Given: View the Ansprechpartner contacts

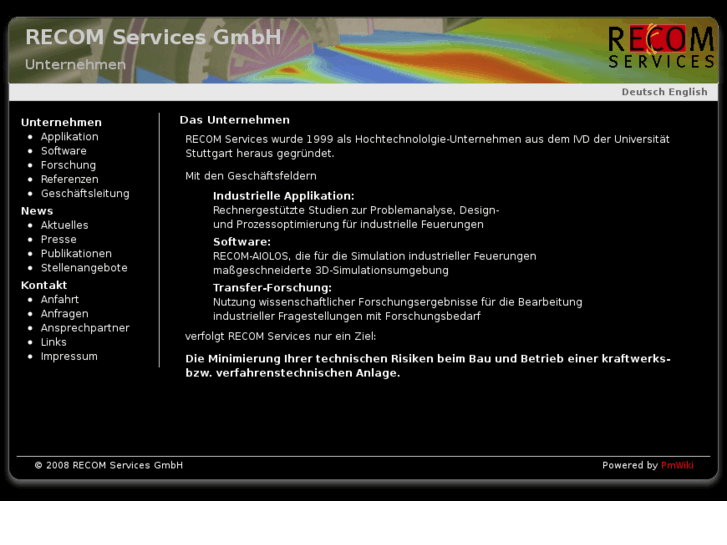Looking at the screenshot, I should (x=85, y=328).
